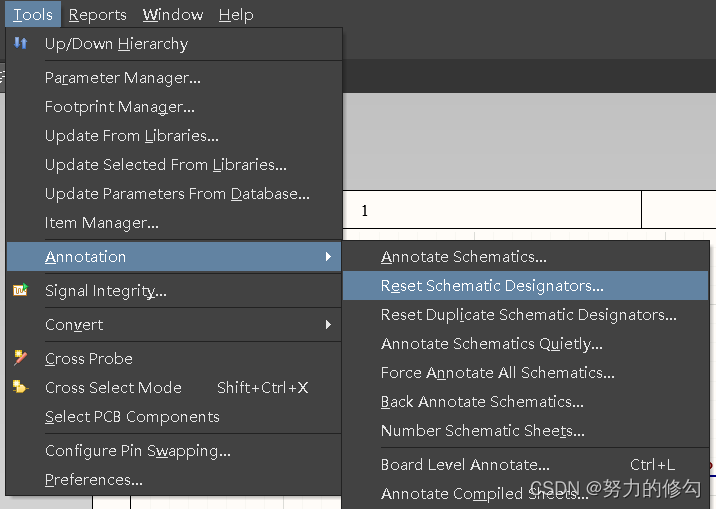Screen dimensions: 716x509
Task: Choose Annotate Compiled Sheets
Action: (x=526, y=493)
